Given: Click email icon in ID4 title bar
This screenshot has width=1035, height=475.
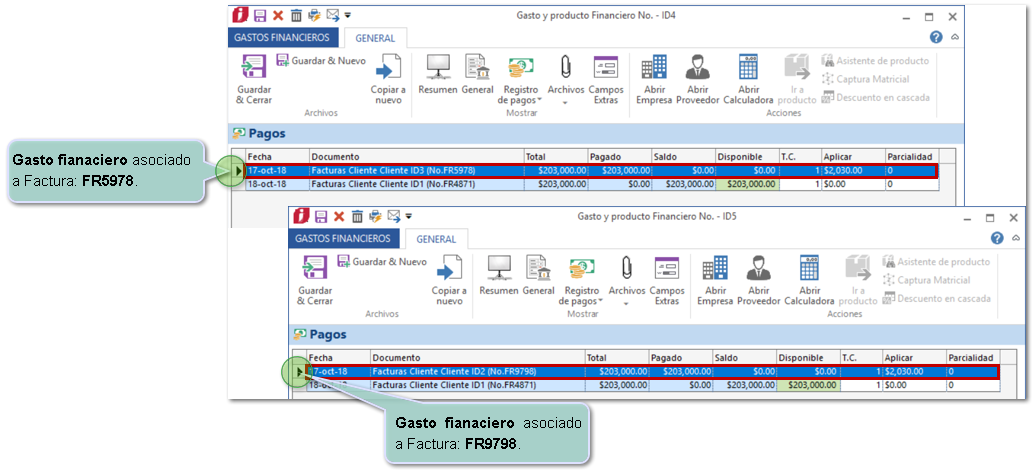Looking at the screenshot, I should (x=333, y=15).
